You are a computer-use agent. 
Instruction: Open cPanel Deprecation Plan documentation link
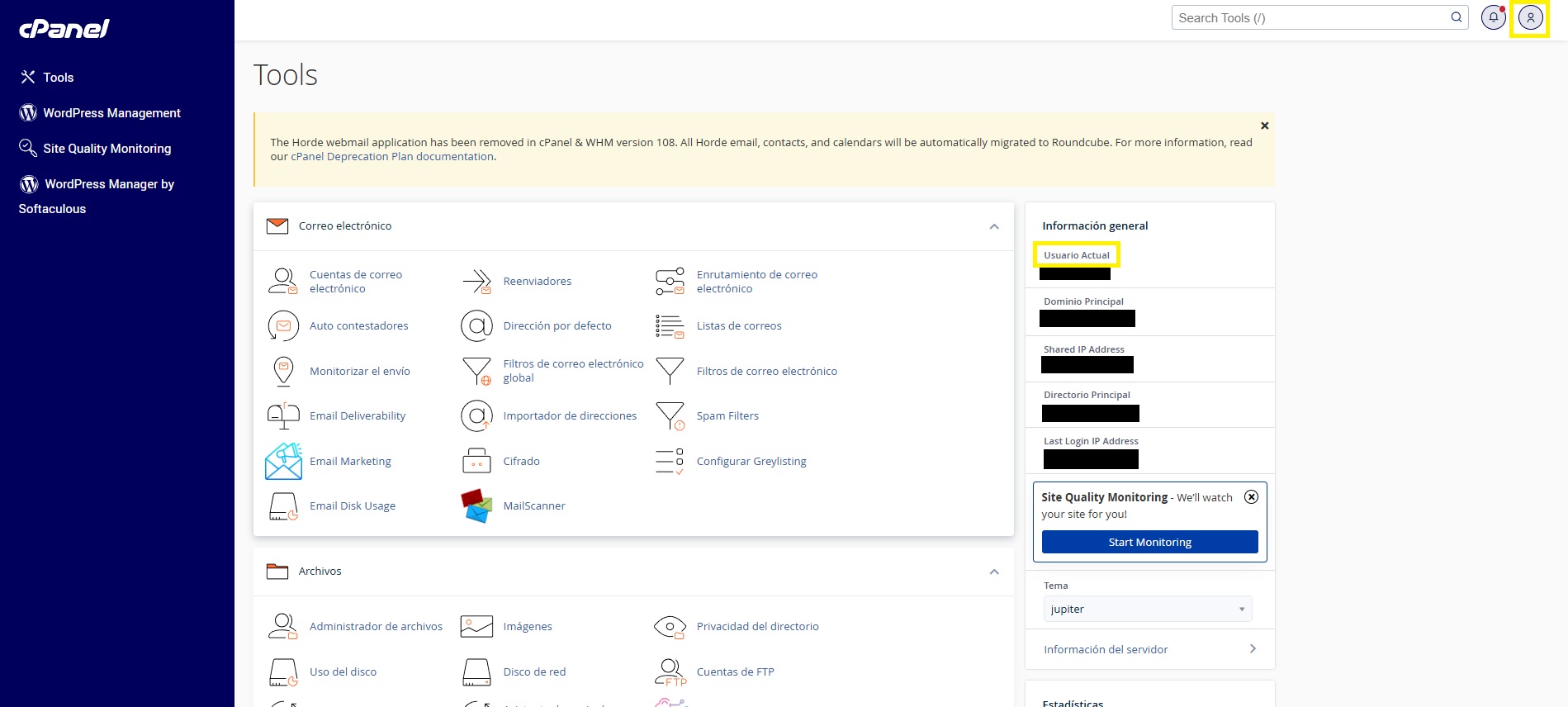tap(392, 156)
